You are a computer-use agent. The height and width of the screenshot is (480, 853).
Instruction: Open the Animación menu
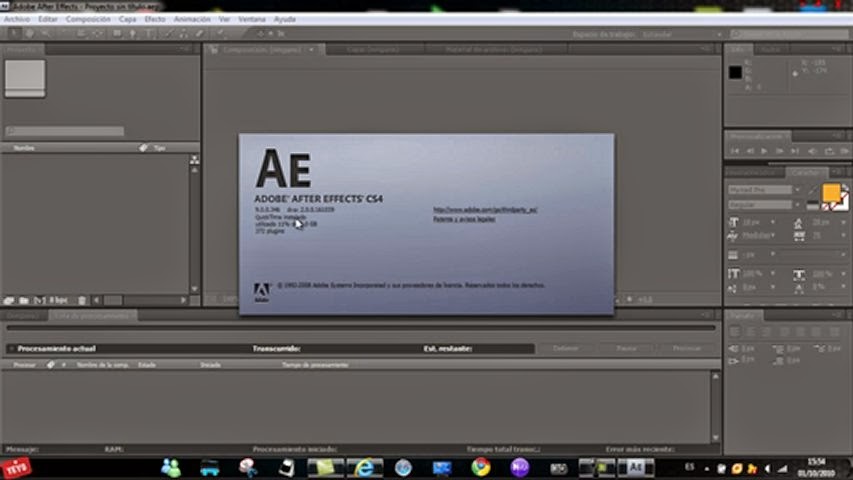coord(191,19)
